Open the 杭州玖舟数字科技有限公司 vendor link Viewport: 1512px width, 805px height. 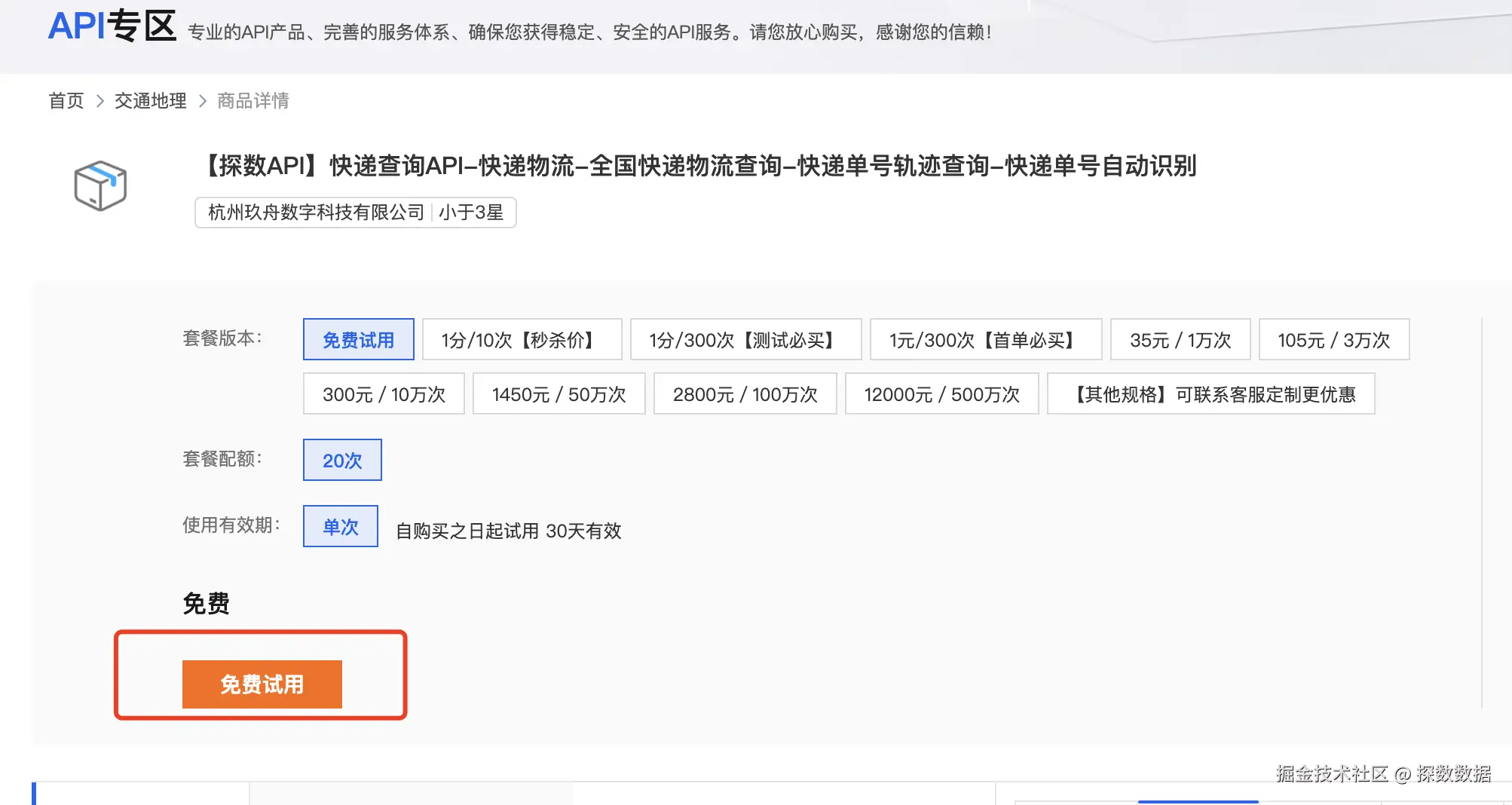click(317, 213)
